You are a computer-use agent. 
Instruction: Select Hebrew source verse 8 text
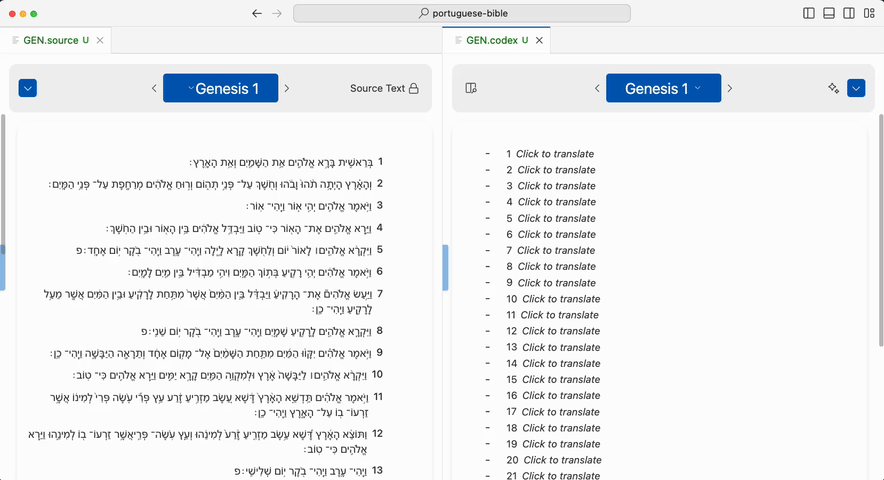[x=257, y=331]
